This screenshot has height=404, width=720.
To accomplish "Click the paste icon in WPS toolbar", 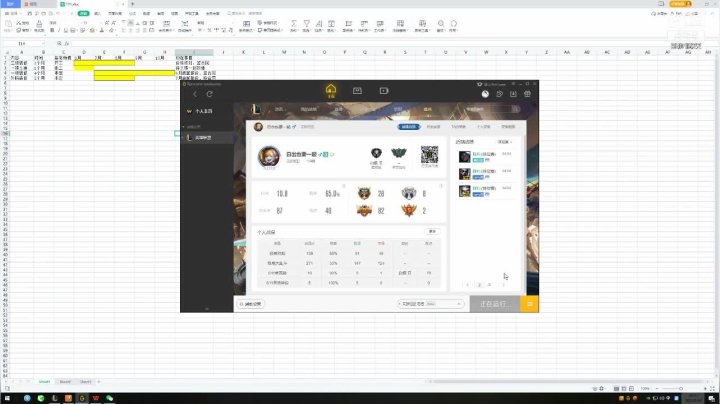I will pyautogui.click(x=8, y=24).
